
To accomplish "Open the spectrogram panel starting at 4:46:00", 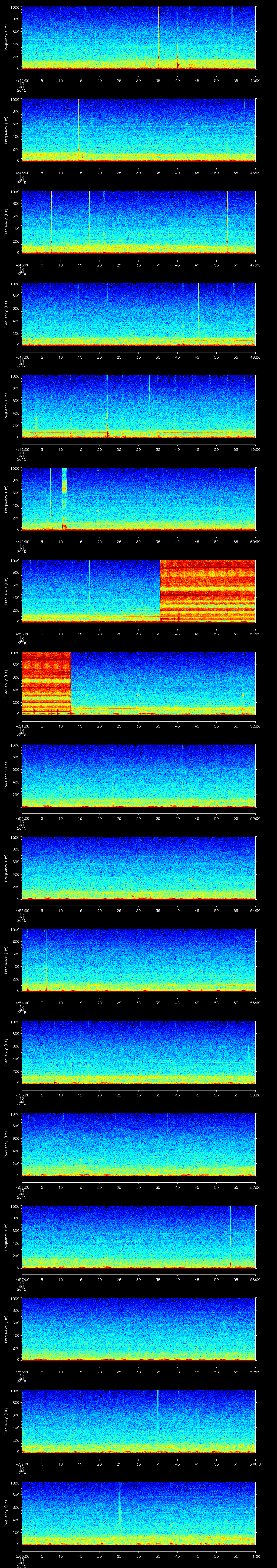I will point(138,222).
